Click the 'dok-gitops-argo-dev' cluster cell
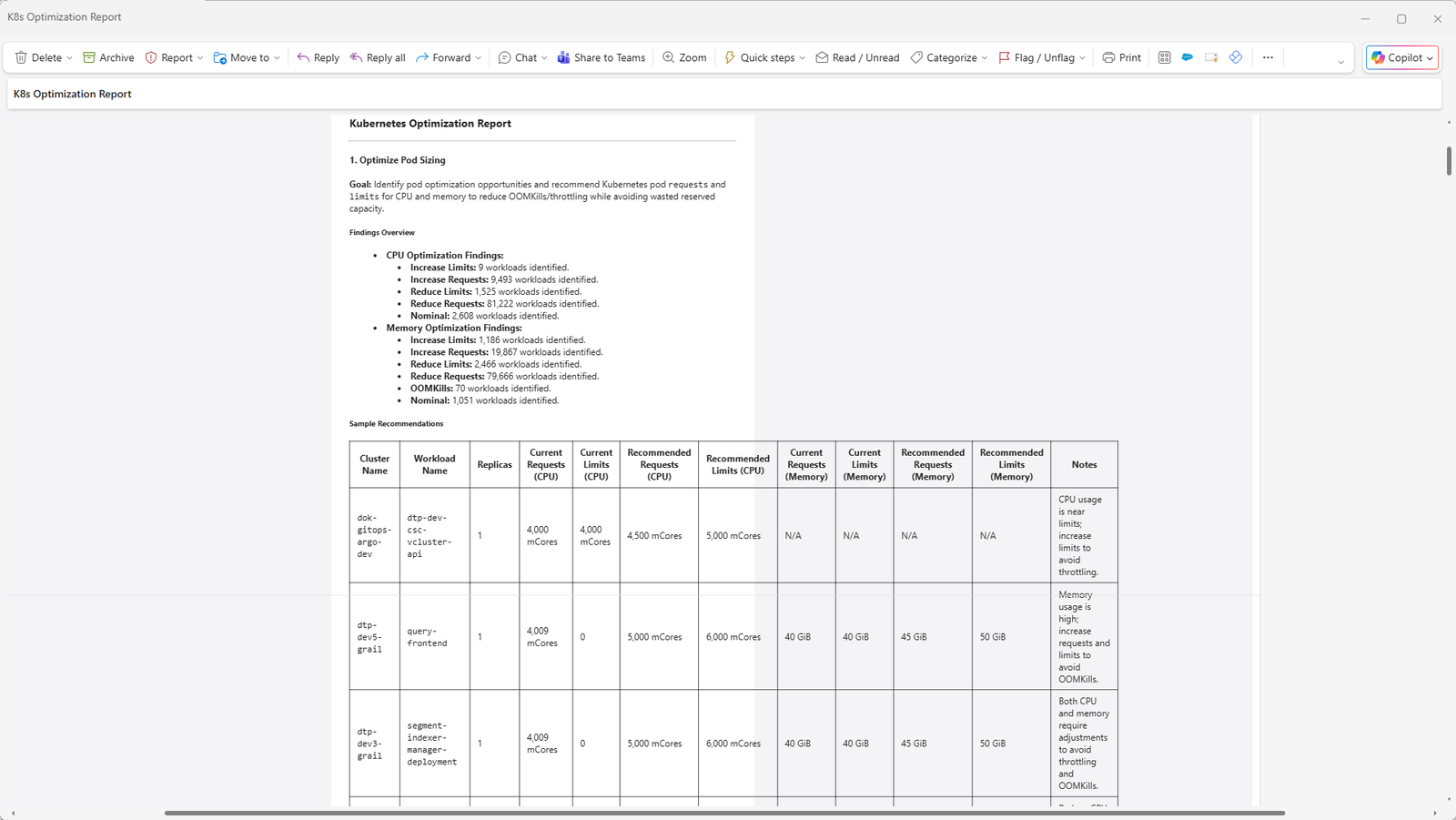 374,536
